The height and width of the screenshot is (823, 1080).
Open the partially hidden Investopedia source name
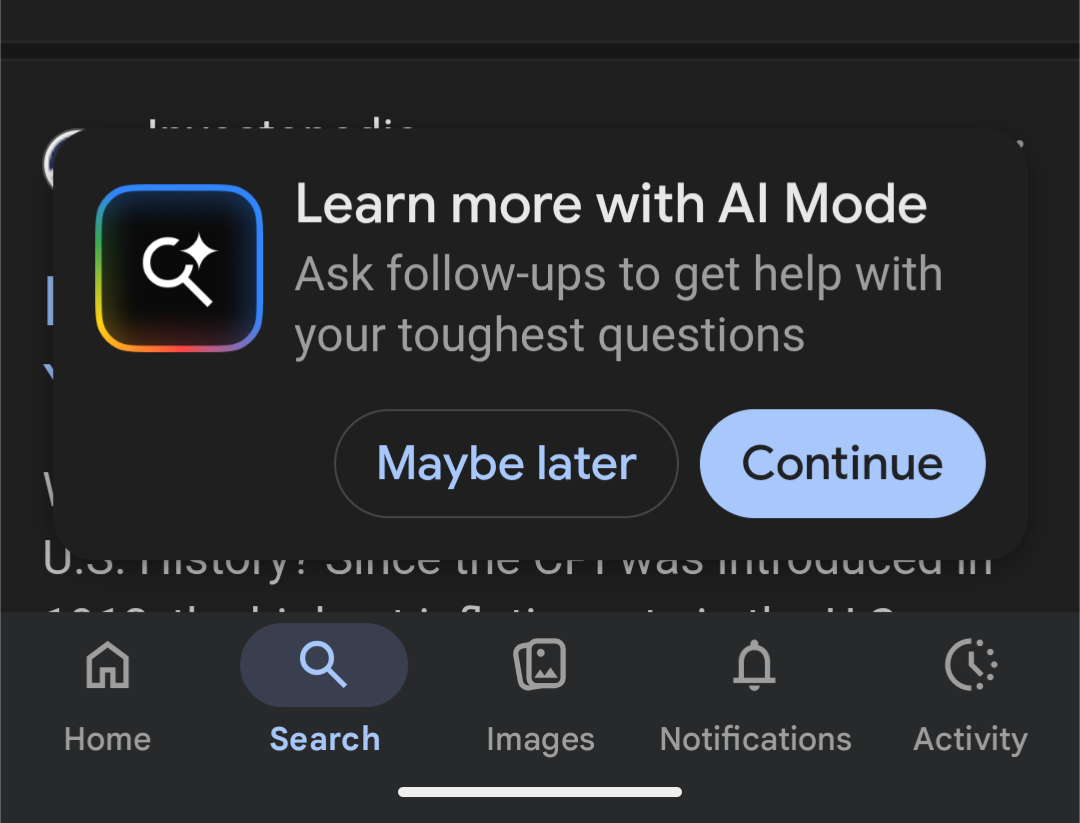click(x=280, y=124)
